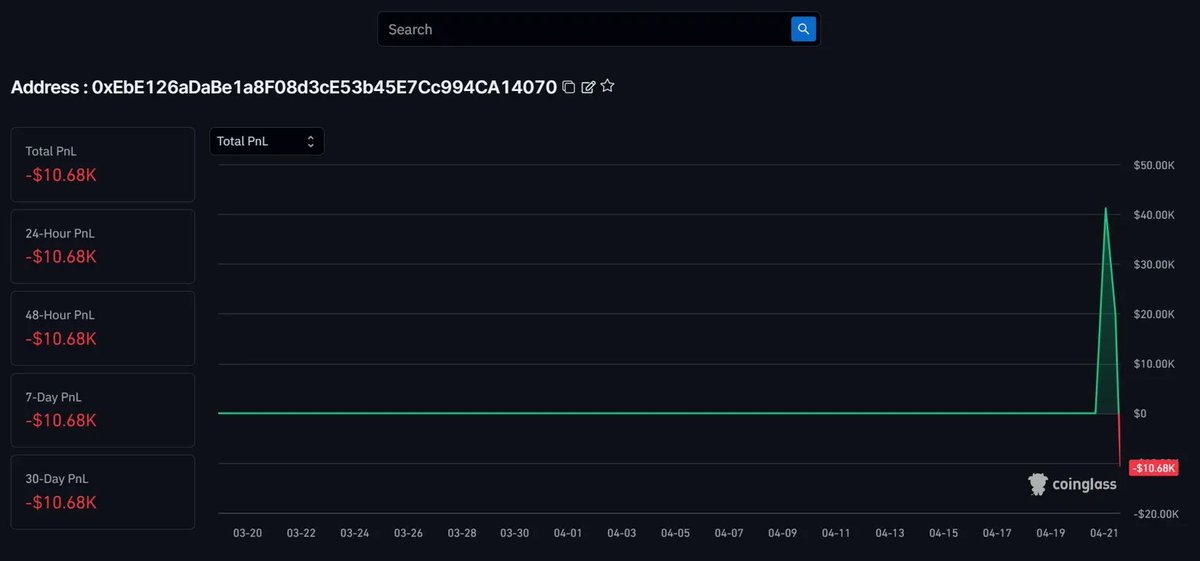The image size is (1200, 561).
Task: Click the edit note icon beside the address
Action: point(588,87)
